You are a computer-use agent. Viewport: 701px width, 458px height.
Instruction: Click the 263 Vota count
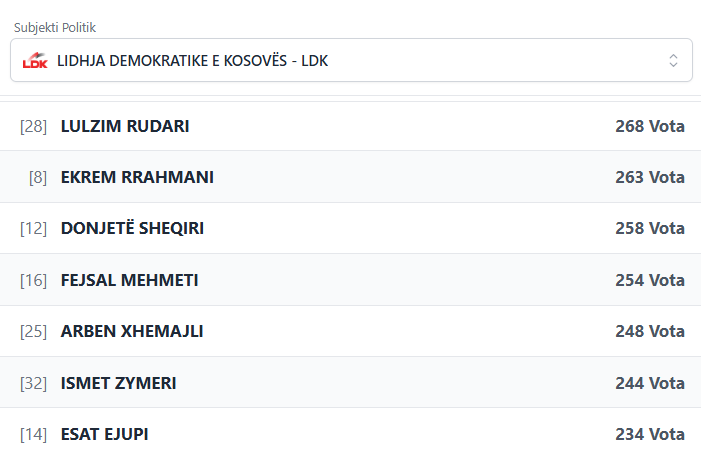(650, 177)
